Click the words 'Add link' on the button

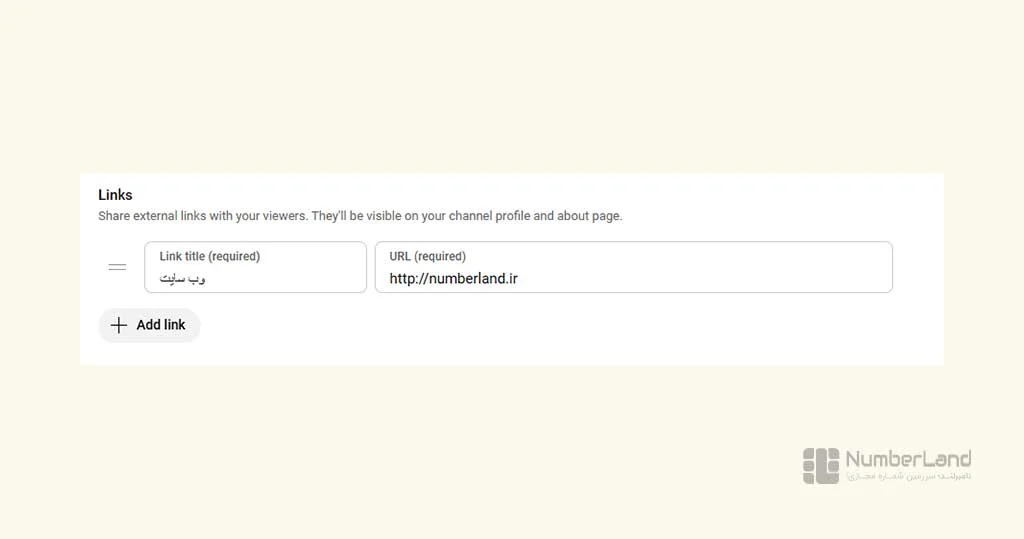pyautogui.click(x=161, y=325)
